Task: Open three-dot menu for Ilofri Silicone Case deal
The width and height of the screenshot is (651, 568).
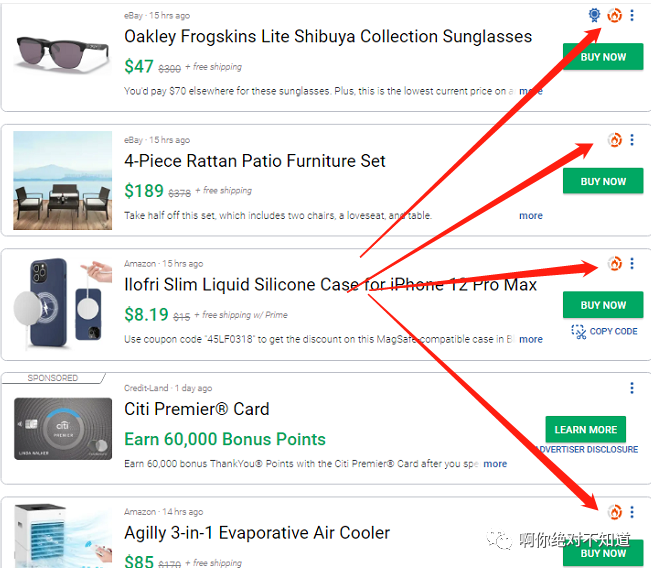Action: (632, 264)
